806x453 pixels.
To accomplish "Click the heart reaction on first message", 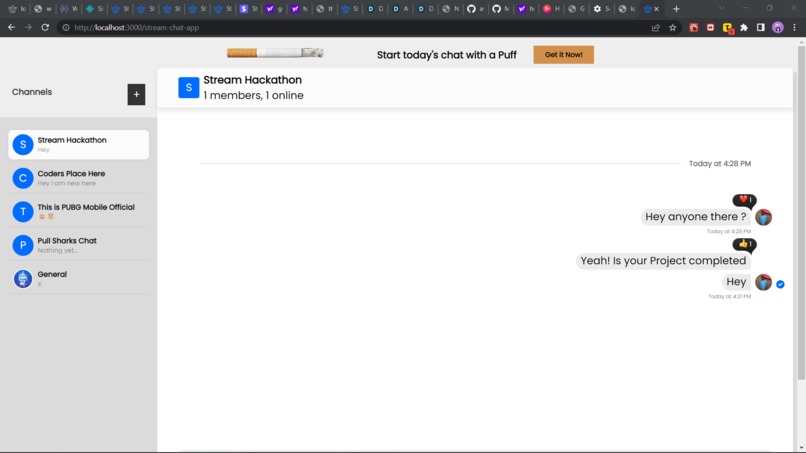I will (x=744, y=200).
